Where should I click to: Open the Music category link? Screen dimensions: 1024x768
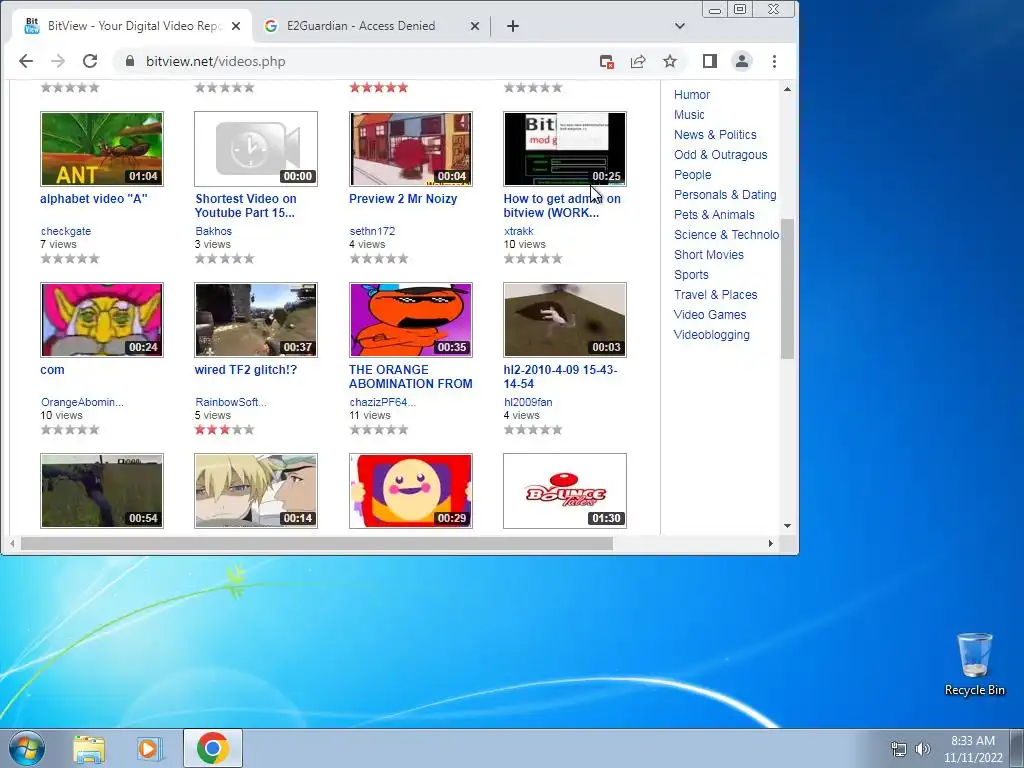pyautogui.click(x=689, y=115)
